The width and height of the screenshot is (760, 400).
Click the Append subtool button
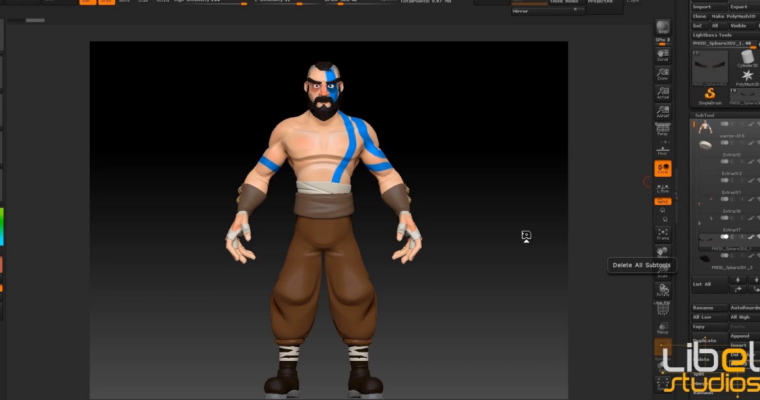point(744,336)
